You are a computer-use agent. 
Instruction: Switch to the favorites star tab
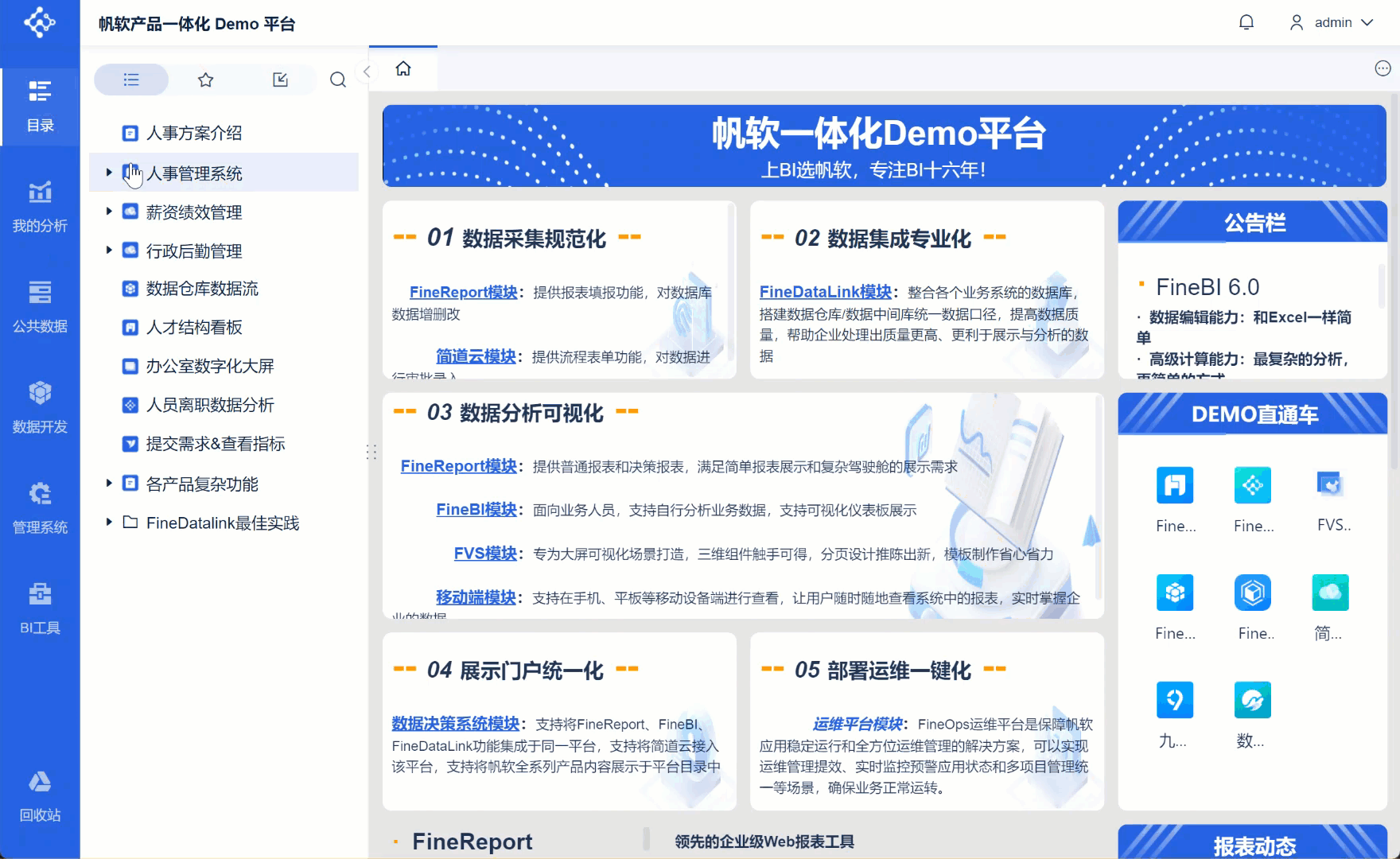(x=206, y=80)
